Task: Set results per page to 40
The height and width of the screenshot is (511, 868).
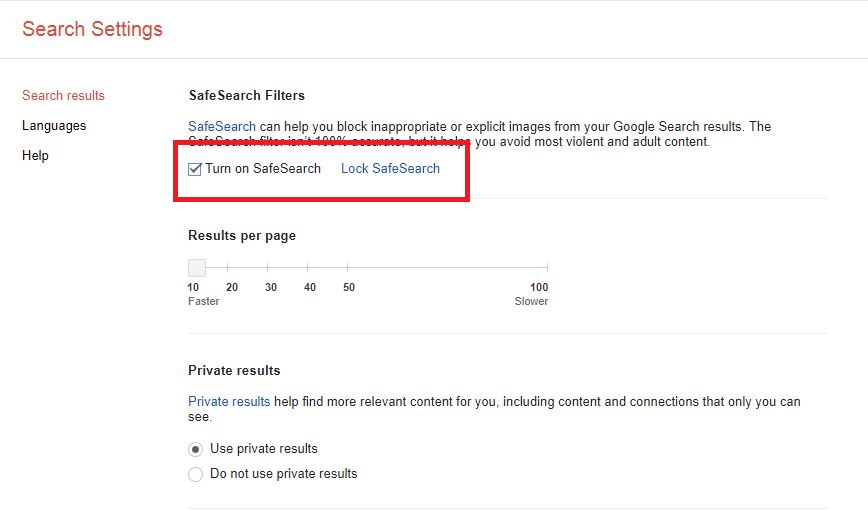Action: [x=308, y=268]
